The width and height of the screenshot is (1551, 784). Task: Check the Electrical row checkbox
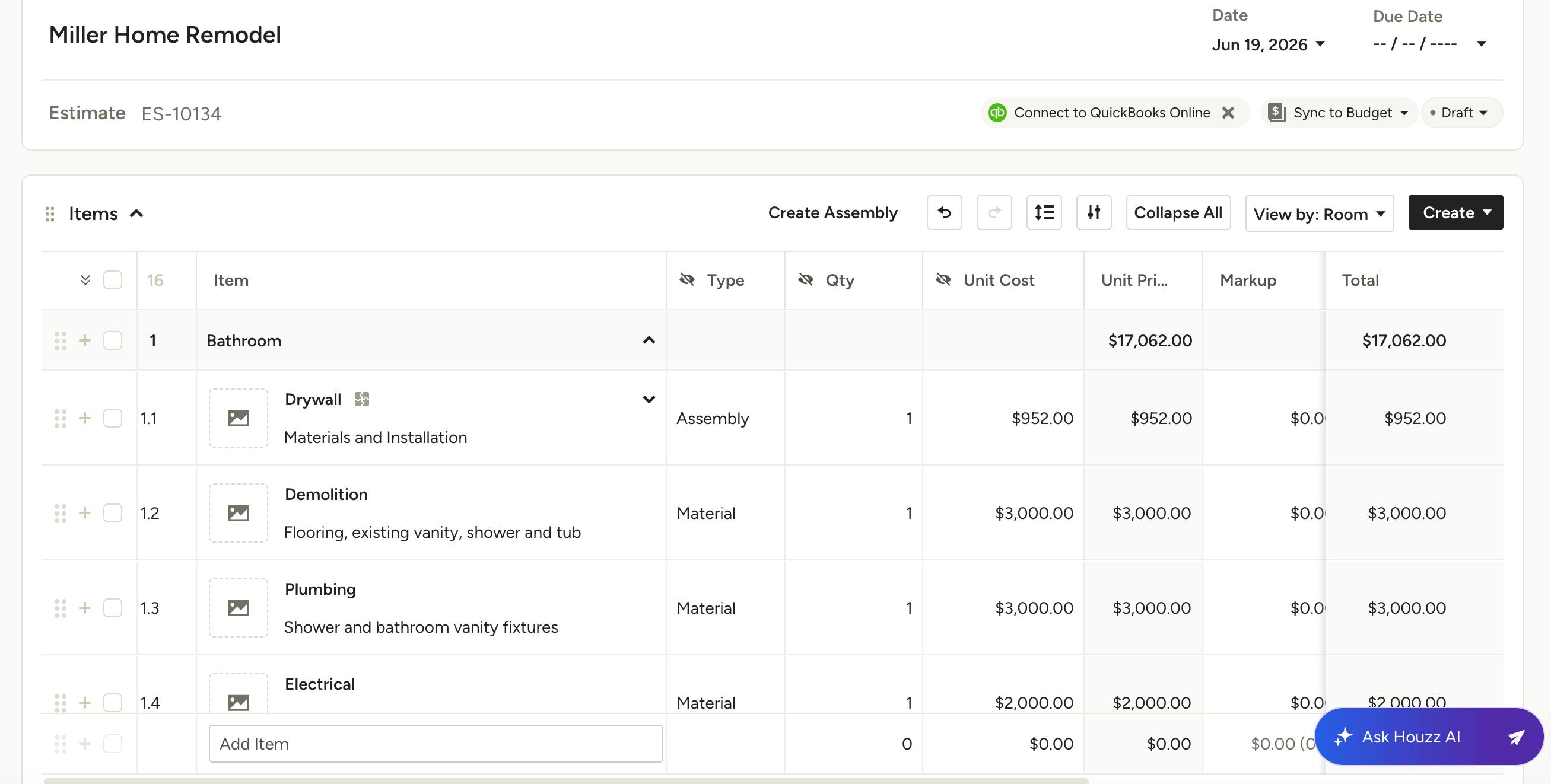113,703
